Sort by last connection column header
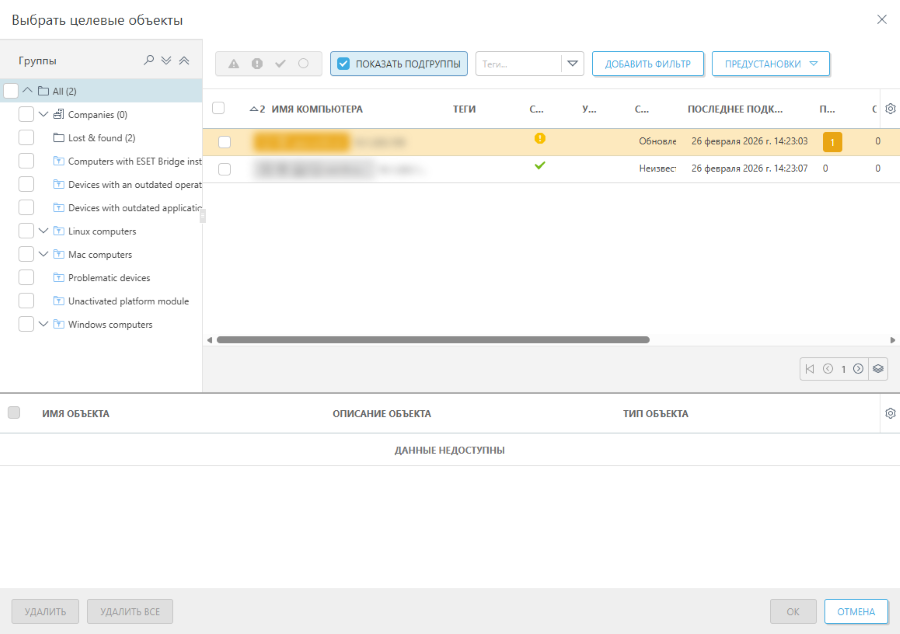The image size is (900, 634). point(735,109)
